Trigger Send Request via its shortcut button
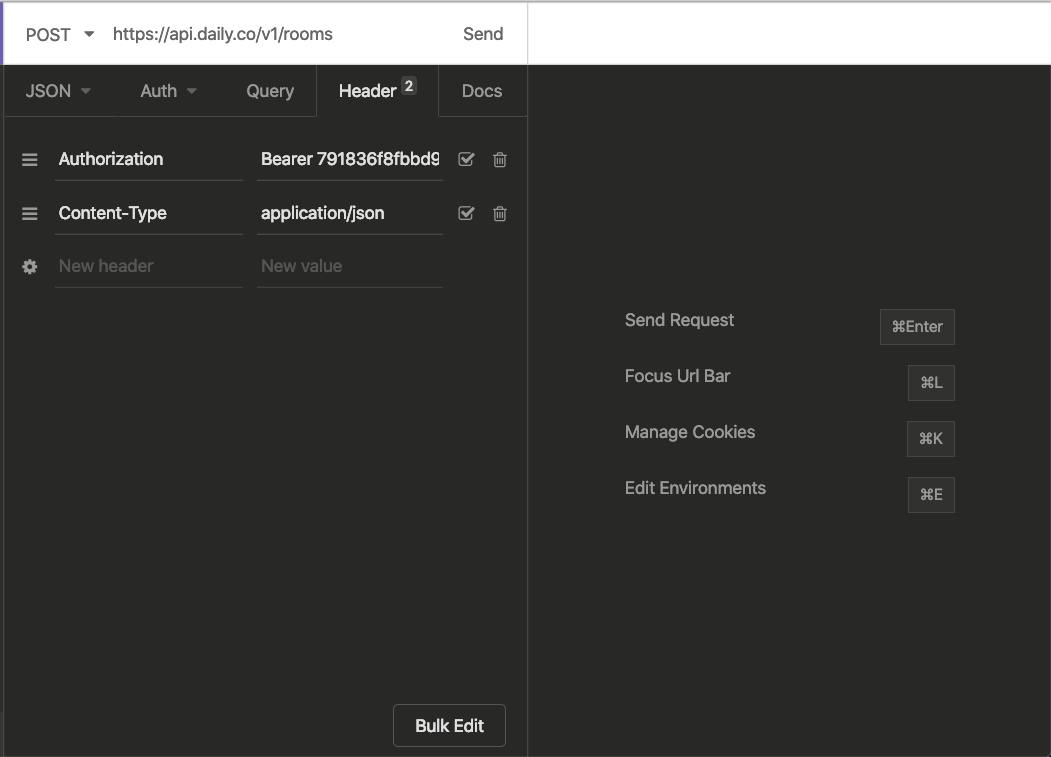The height and width of the screenshot is (757, 1051). click(x=917, y=326)
